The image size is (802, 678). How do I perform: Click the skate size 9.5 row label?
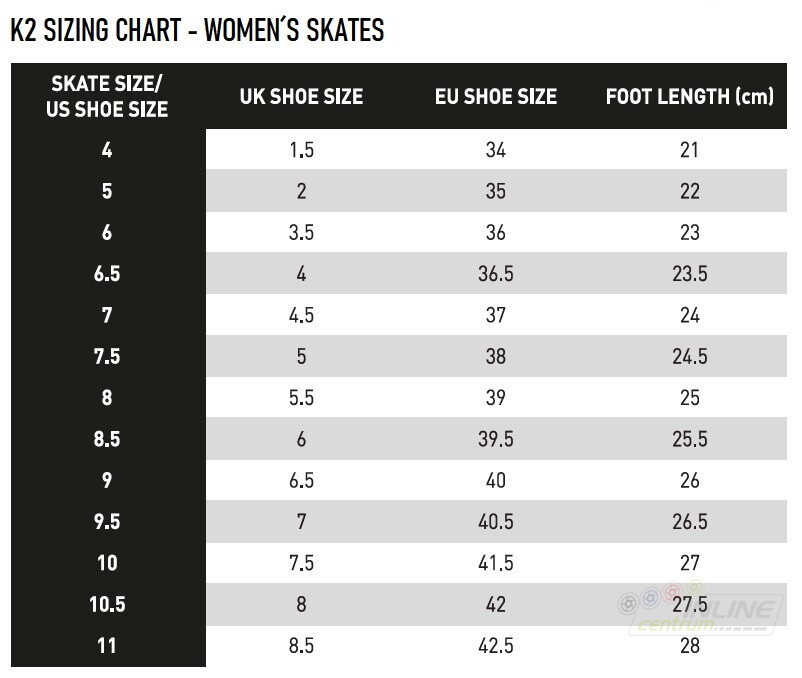tap(107, 521)
